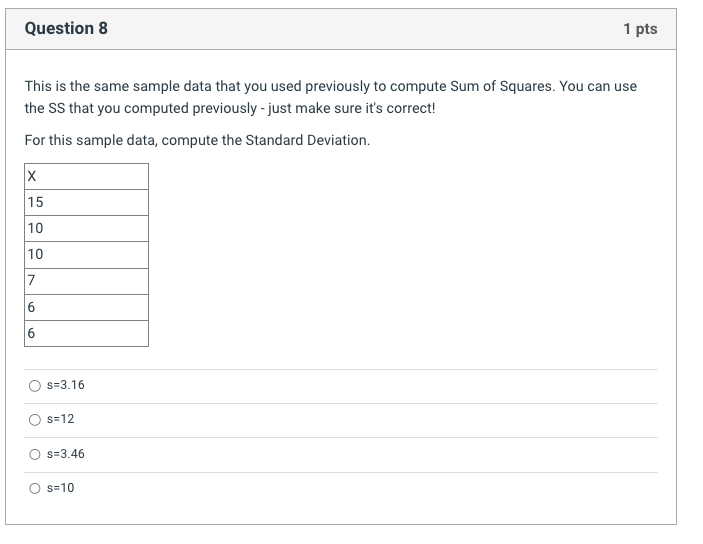Click the 's=3.16' answer label text
This screenshot has width=703, height=544.
[x=66, y=385]
